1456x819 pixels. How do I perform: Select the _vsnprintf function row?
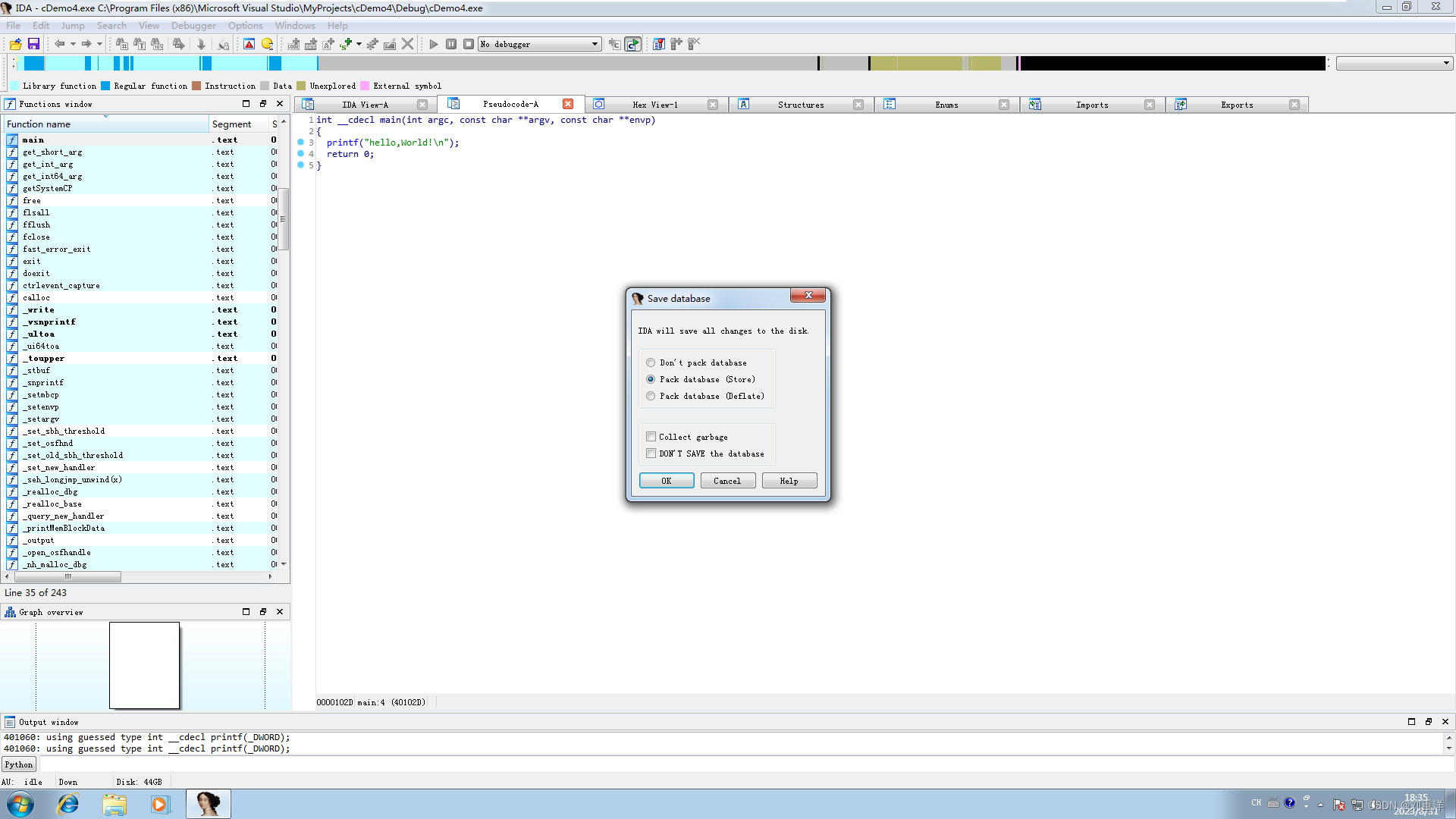142,322
